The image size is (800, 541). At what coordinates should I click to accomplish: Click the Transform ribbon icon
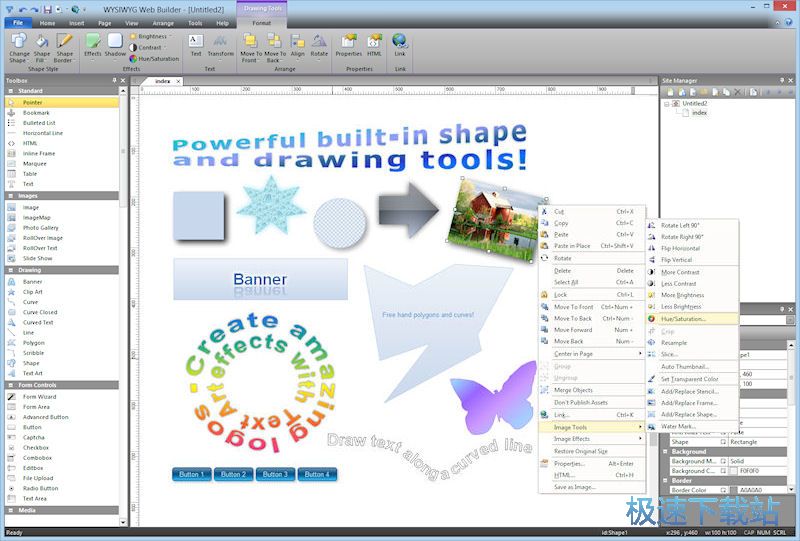[220, 46]
